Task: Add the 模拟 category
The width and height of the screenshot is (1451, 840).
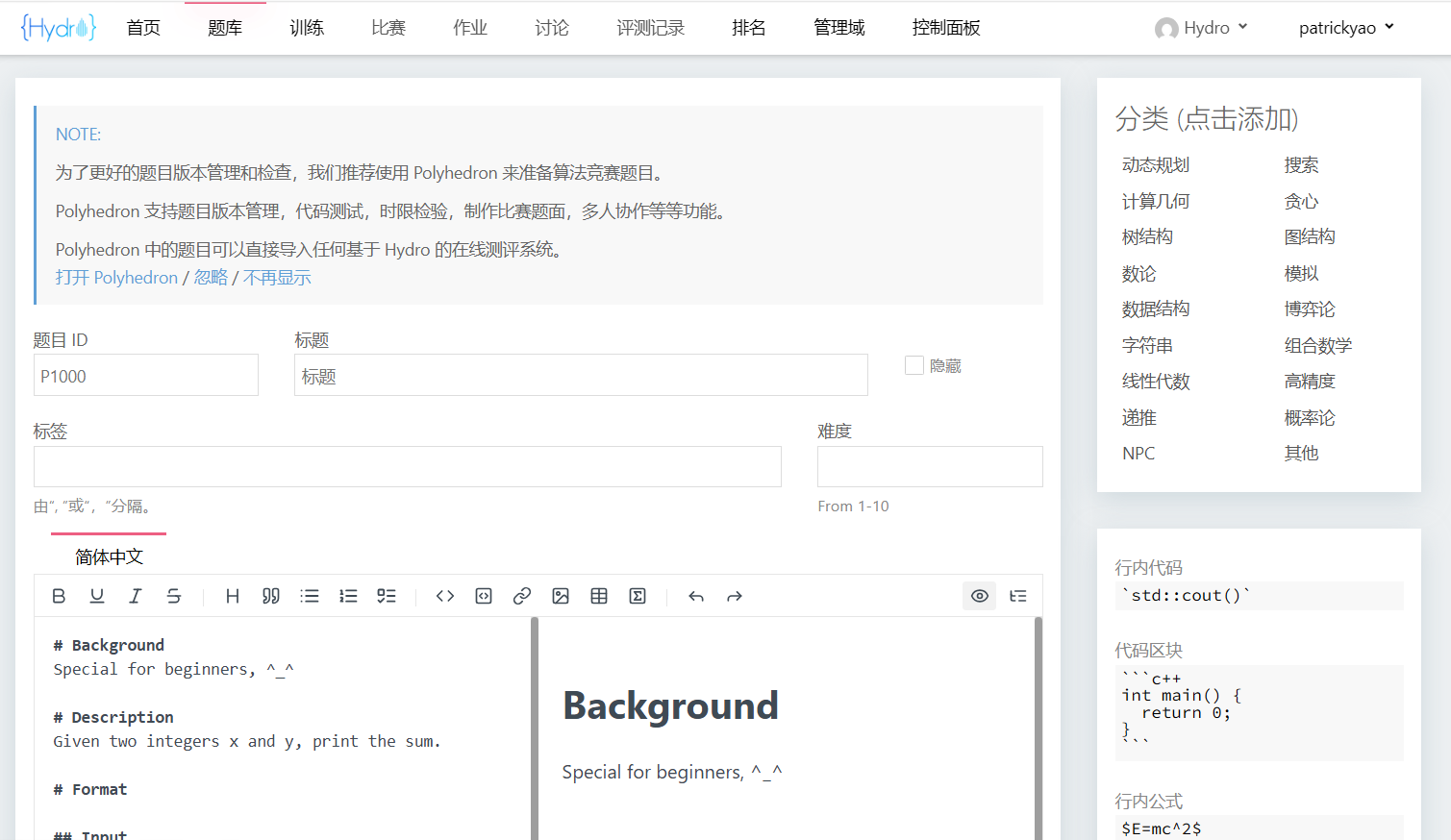Action: (x=1301, y=274)
